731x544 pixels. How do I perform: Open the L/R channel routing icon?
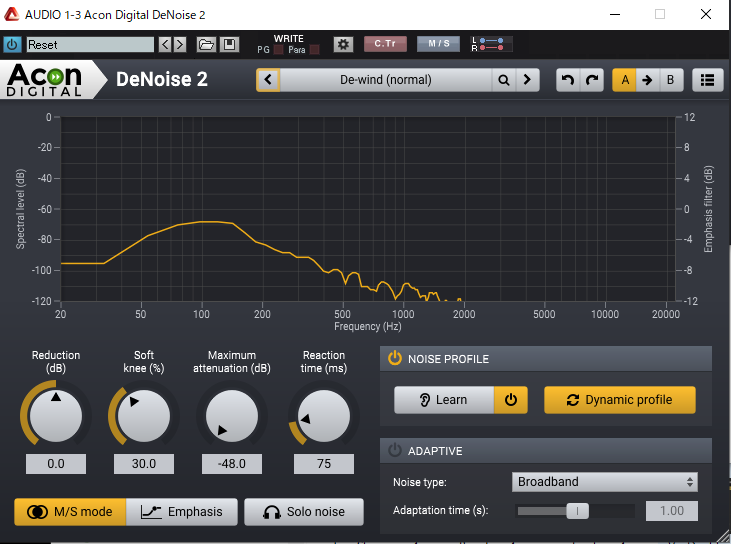pos(491,44)
